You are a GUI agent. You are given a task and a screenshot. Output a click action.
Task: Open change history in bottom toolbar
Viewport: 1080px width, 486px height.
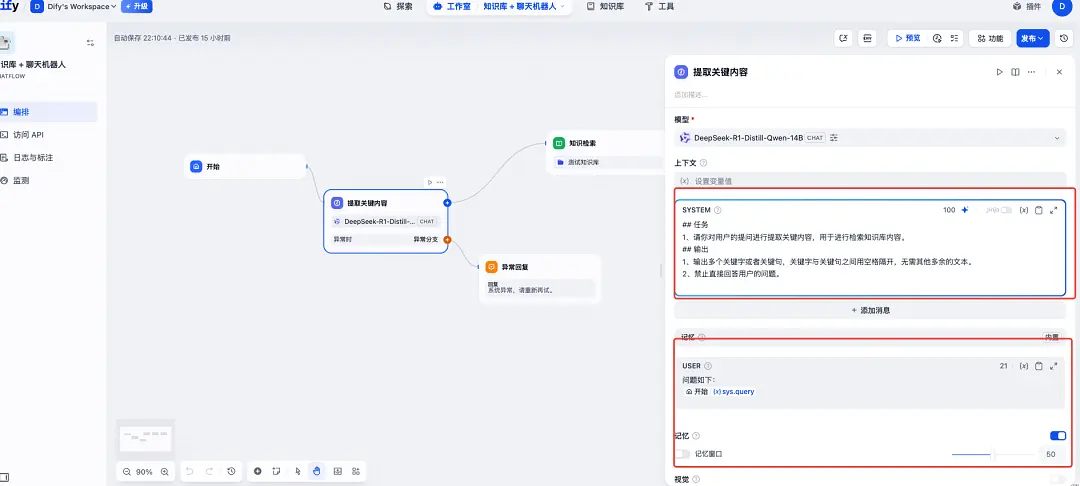(x=231, y=472)
